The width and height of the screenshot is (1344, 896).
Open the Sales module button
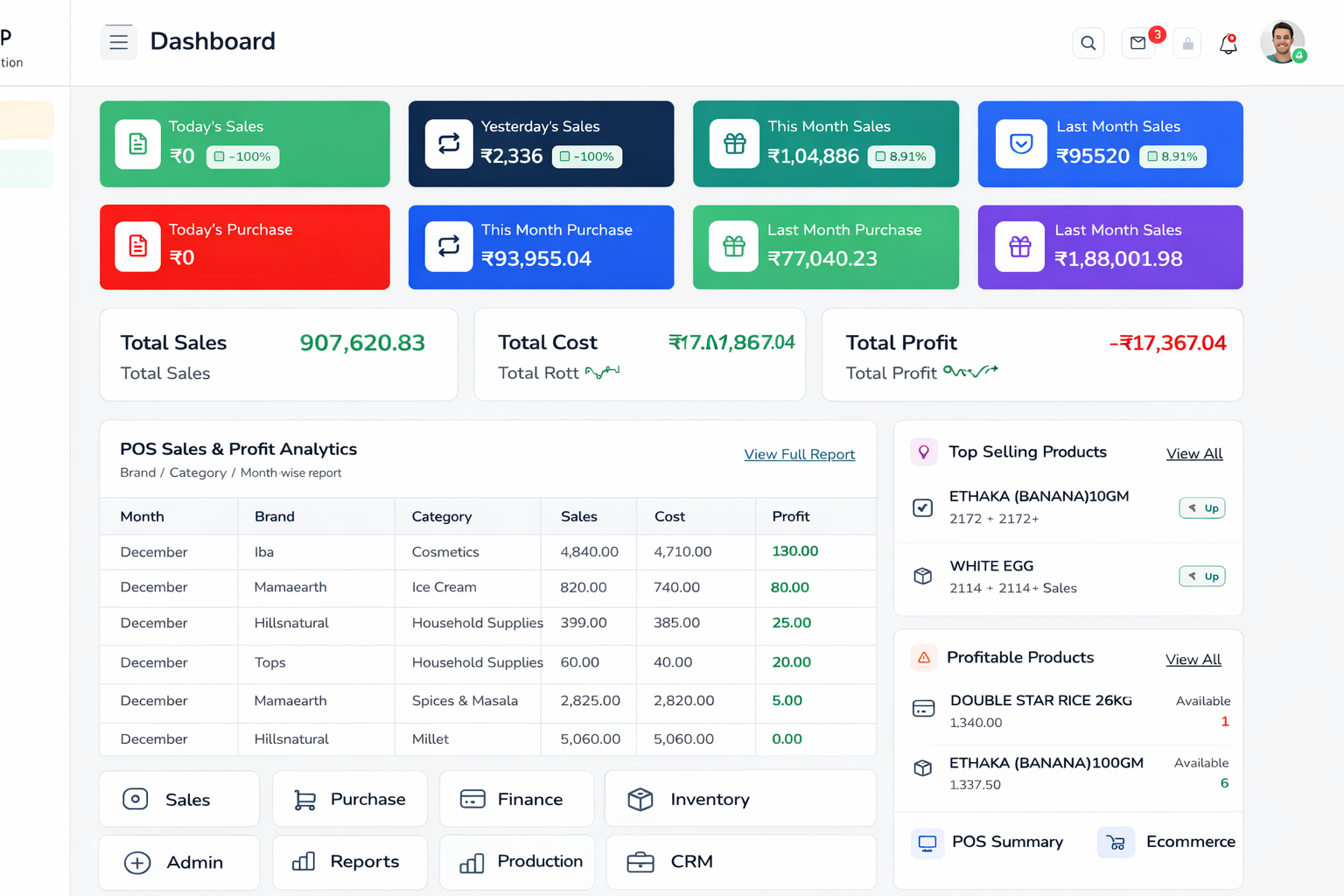pos(179,799)
